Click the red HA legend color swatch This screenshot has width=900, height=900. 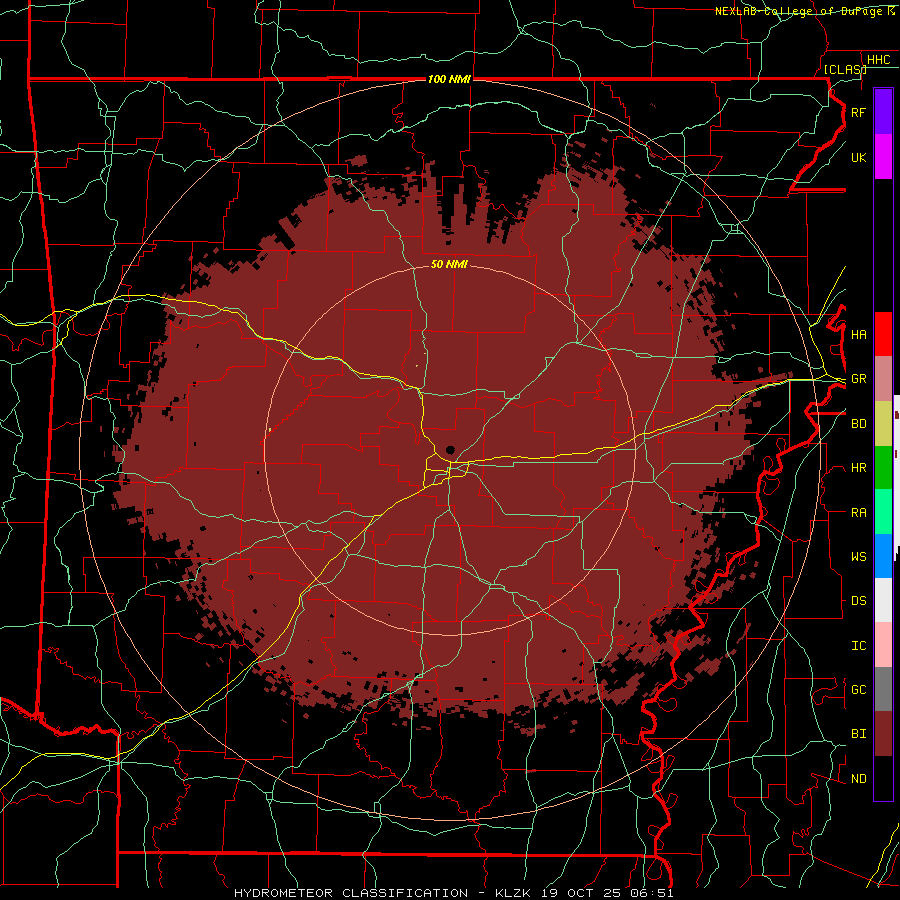coord(883,334)
